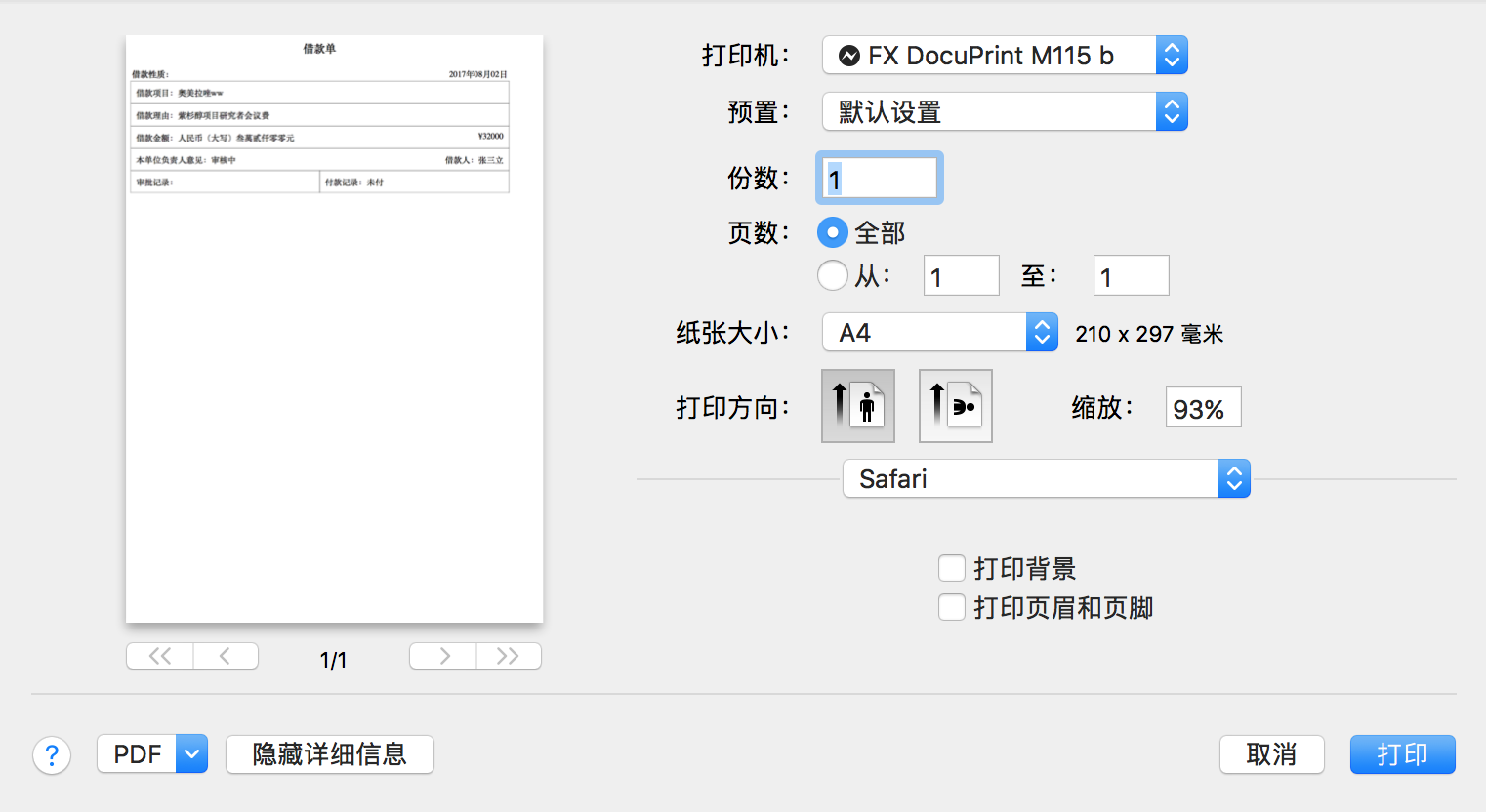Open the PDF dropdown arrow menu
Image resolution: width=1486 pixels, height=812 pixels.
pyautogui.click(x=192, y=753)
